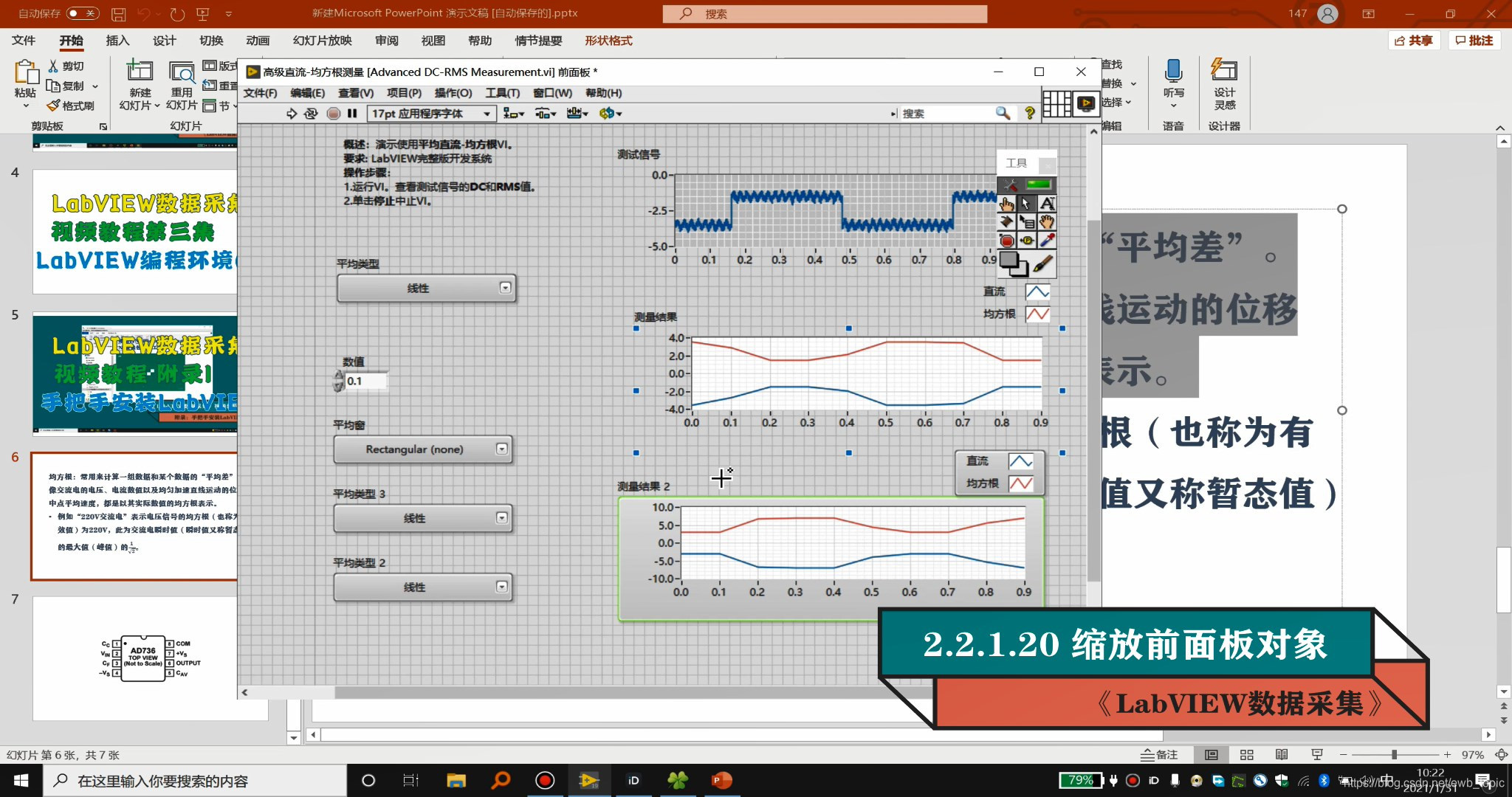The image size is (1512, 797).
Task: Open File Explorer from taskbar
Action: pyautogui.click(x=456, y=781)
